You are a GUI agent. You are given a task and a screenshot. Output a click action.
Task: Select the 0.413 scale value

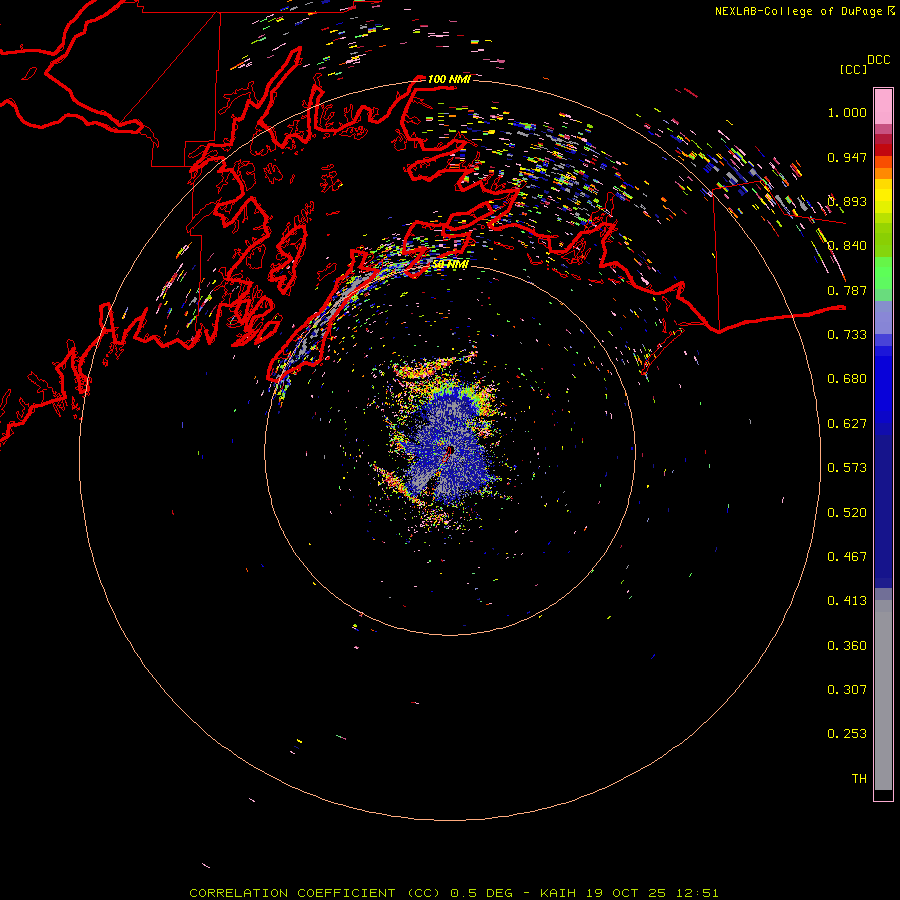tap(847, 601)
